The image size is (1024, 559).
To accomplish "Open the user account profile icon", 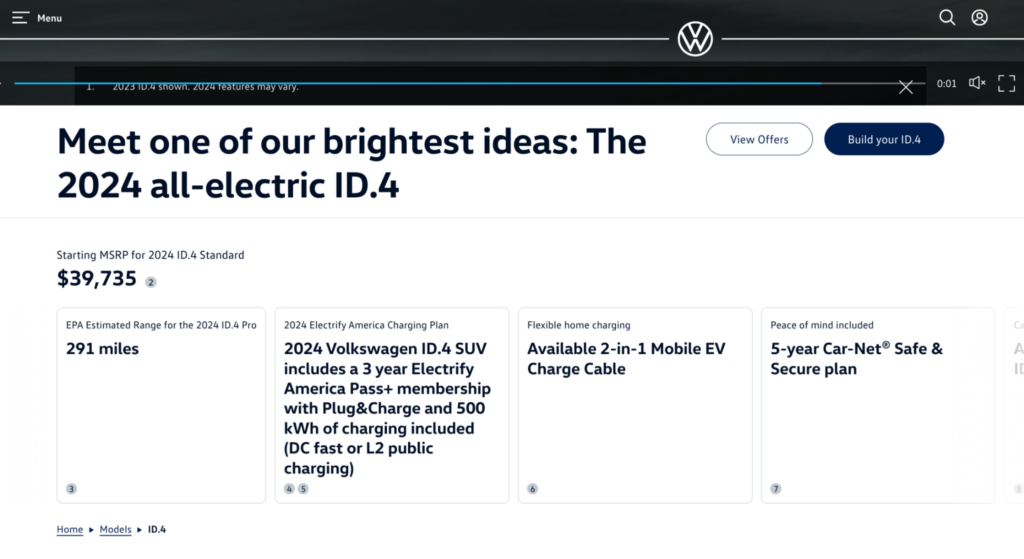I will tap(979, 18).
